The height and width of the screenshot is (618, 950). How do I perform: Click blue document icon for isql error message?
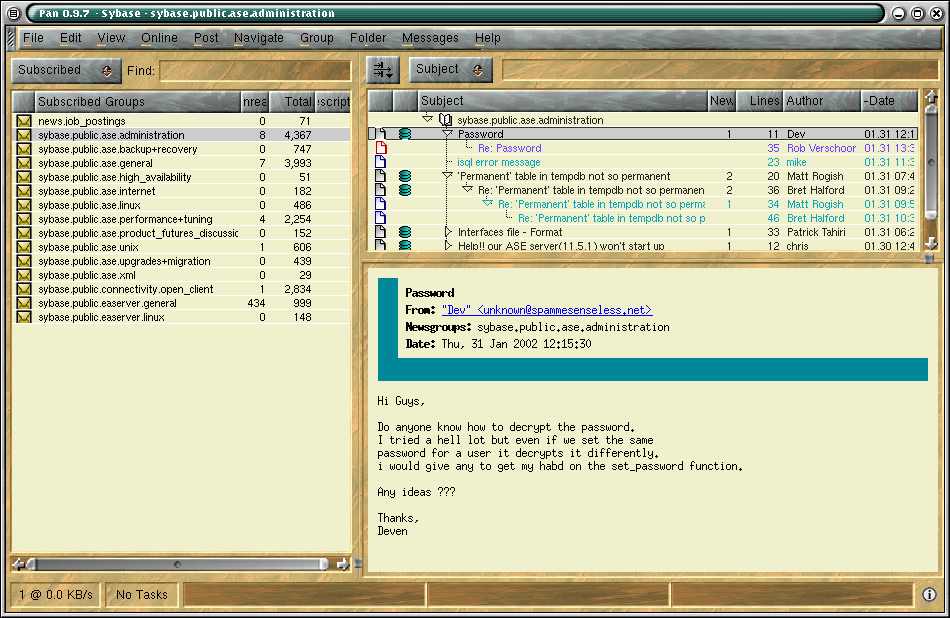pos(380,162)
